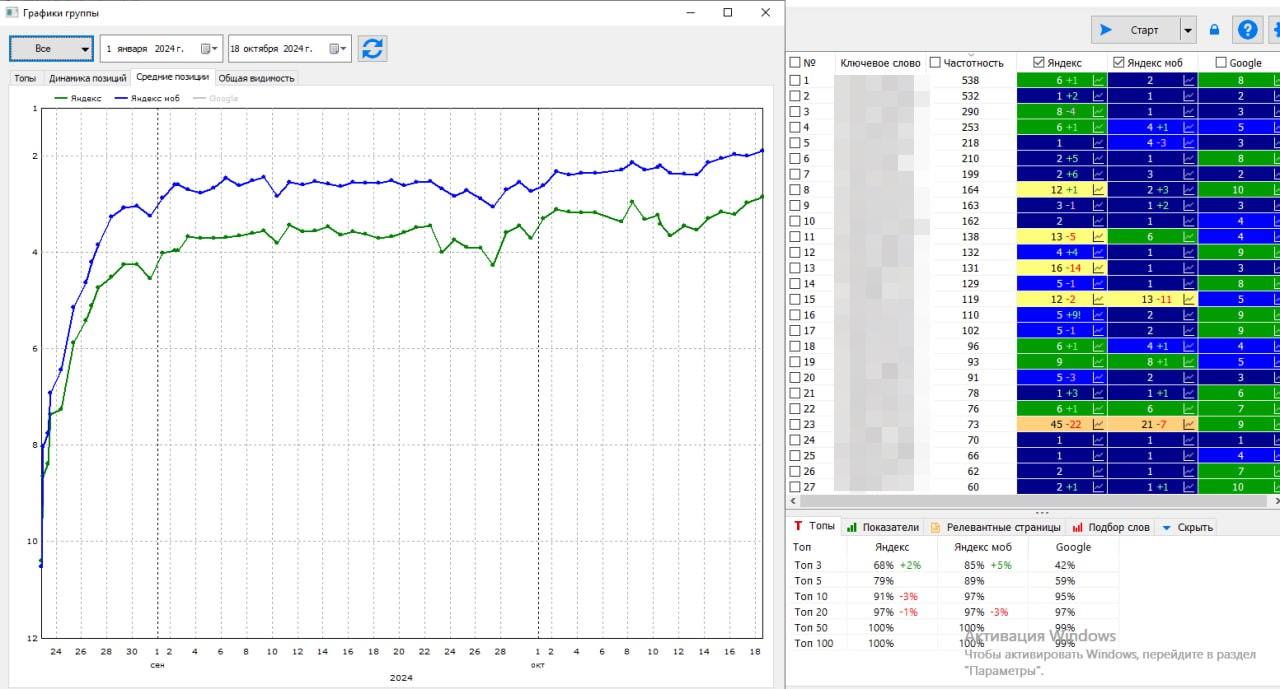Click the blue refresh arrows icon
The image size is (1280, 689).
point(372,49)
